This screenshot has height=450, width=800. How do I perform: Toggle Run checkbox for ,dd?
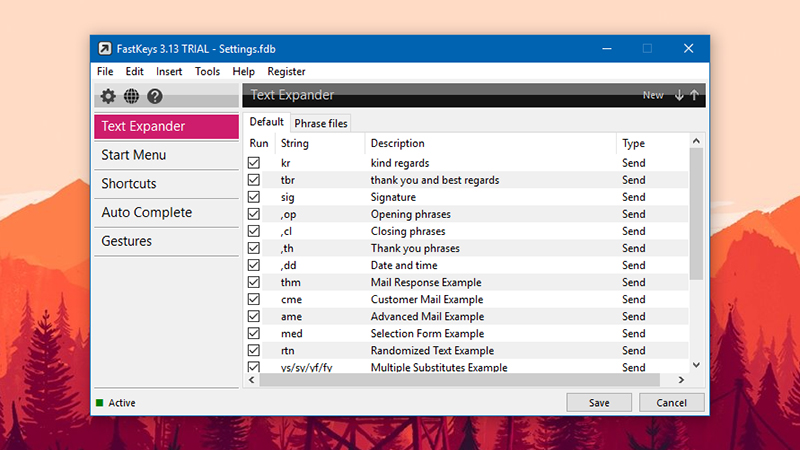point(254,265)
